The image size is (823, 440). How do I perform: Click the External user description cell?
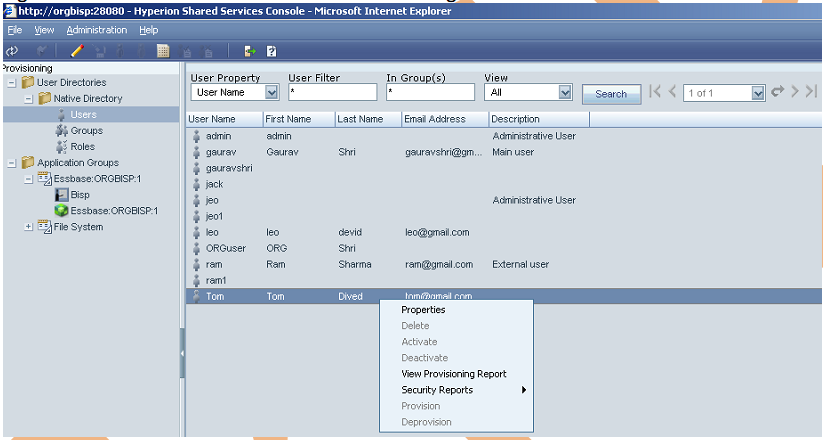point(520,264)
